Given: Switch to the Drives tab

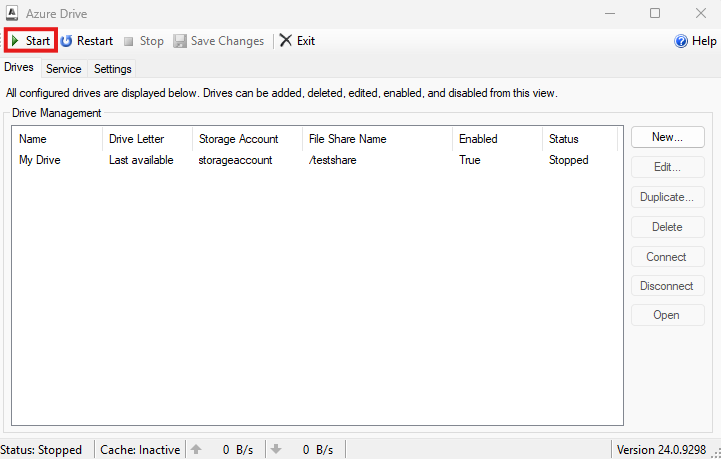Looking at the screenshot, I should click(x=19, y=67).
